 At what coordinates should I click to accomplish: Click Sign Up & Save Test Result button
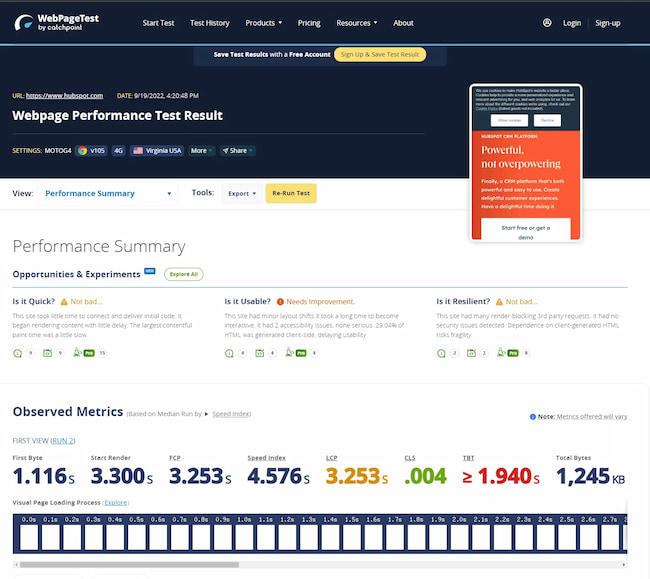379,55
